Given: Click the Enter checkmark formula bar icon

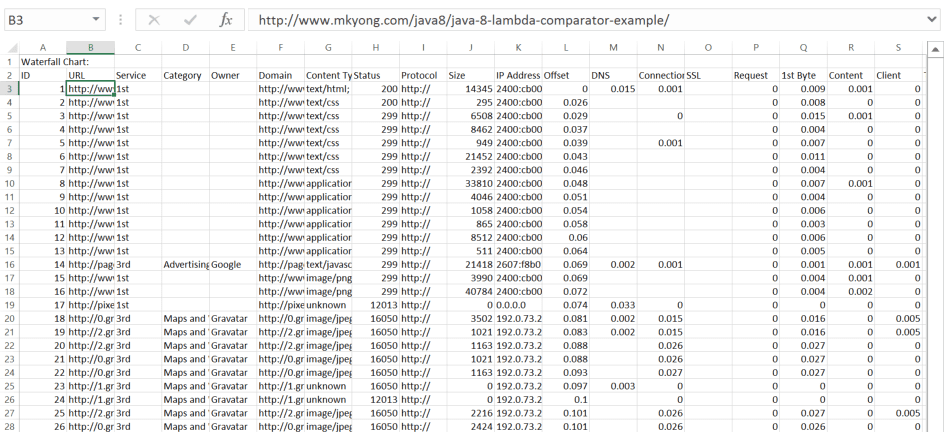Looking at the screenshot, I should (190, 20).
